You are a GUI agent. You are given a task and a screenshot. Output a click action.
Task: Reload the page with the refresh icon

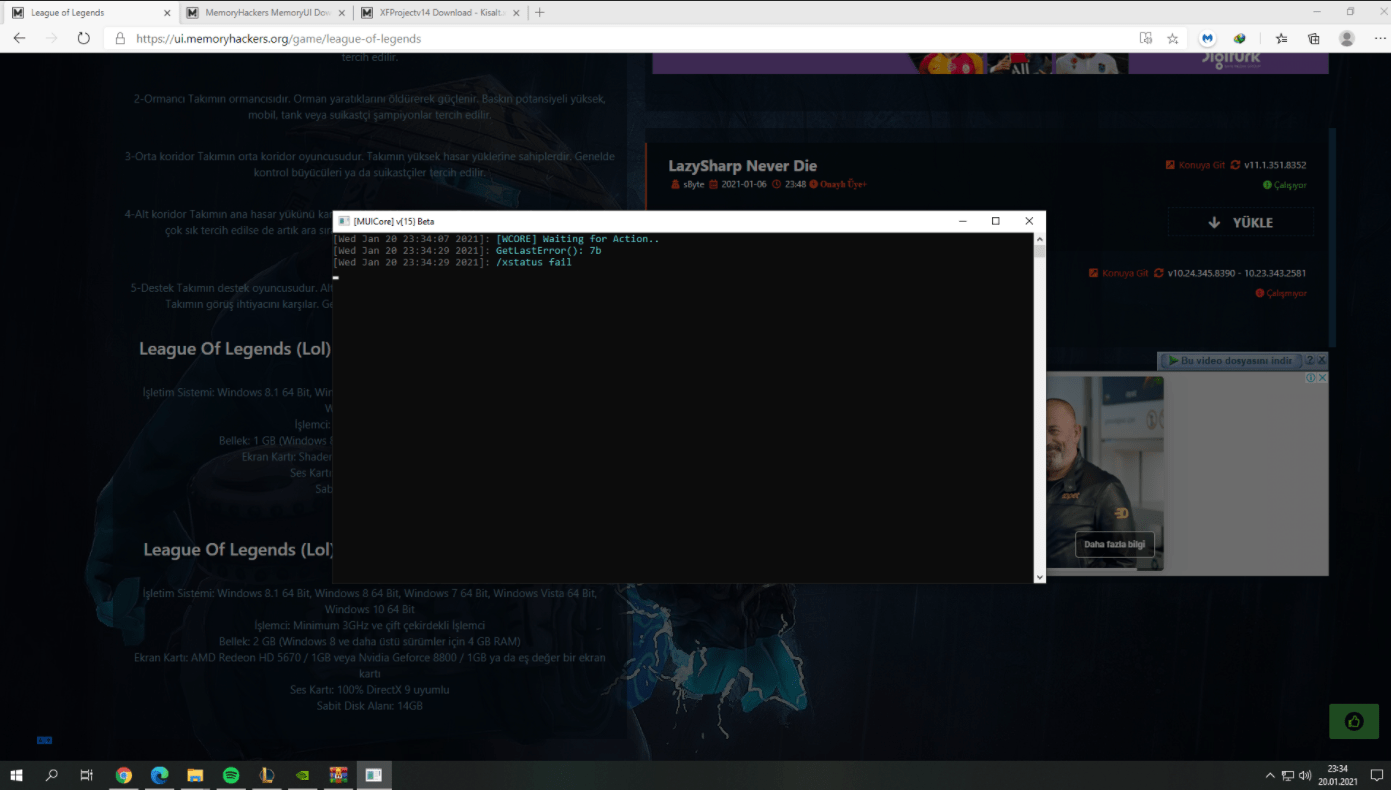click(x=84, y=38)
